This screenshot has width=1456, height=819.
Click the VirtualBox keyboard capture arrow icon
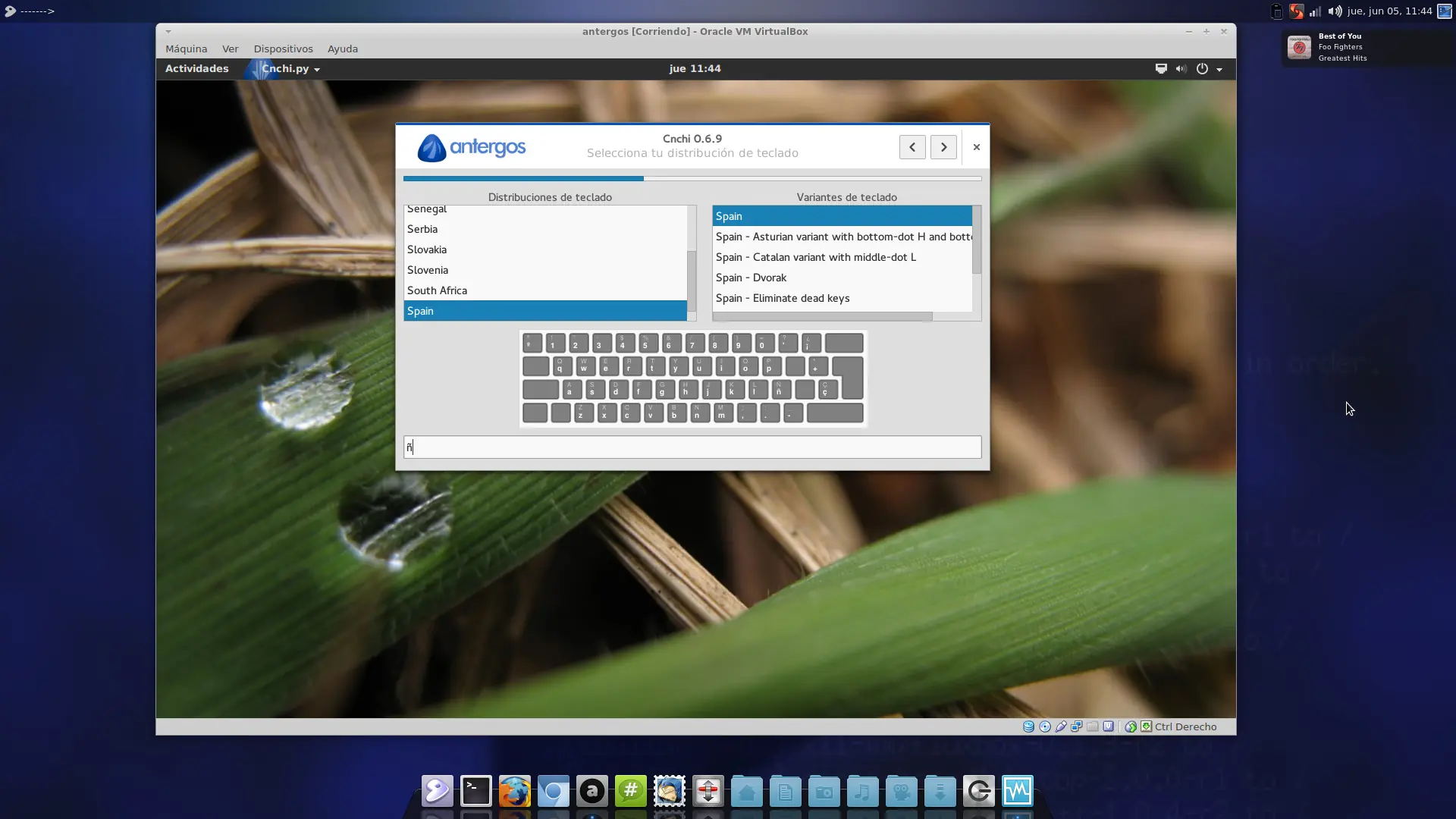coord(1146,726)
